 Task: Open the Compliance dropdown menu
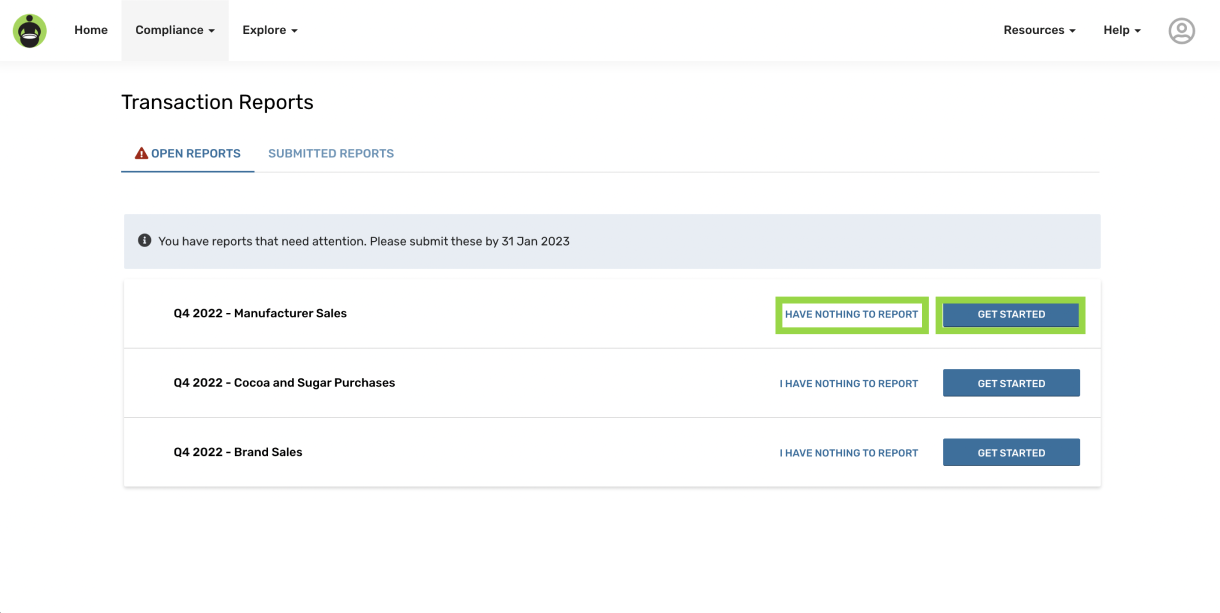coord(175,30)
